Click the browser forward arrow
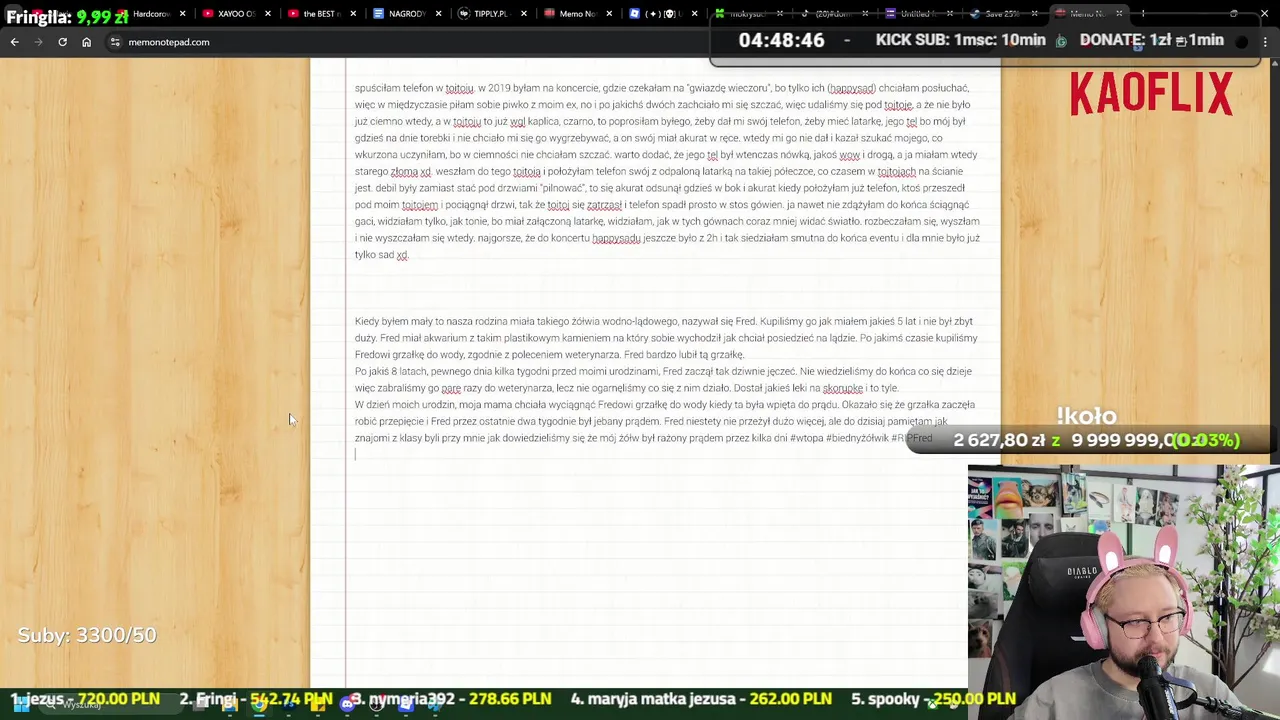The width and height of the screenshot is (1280, 720). tap(38, 42)
